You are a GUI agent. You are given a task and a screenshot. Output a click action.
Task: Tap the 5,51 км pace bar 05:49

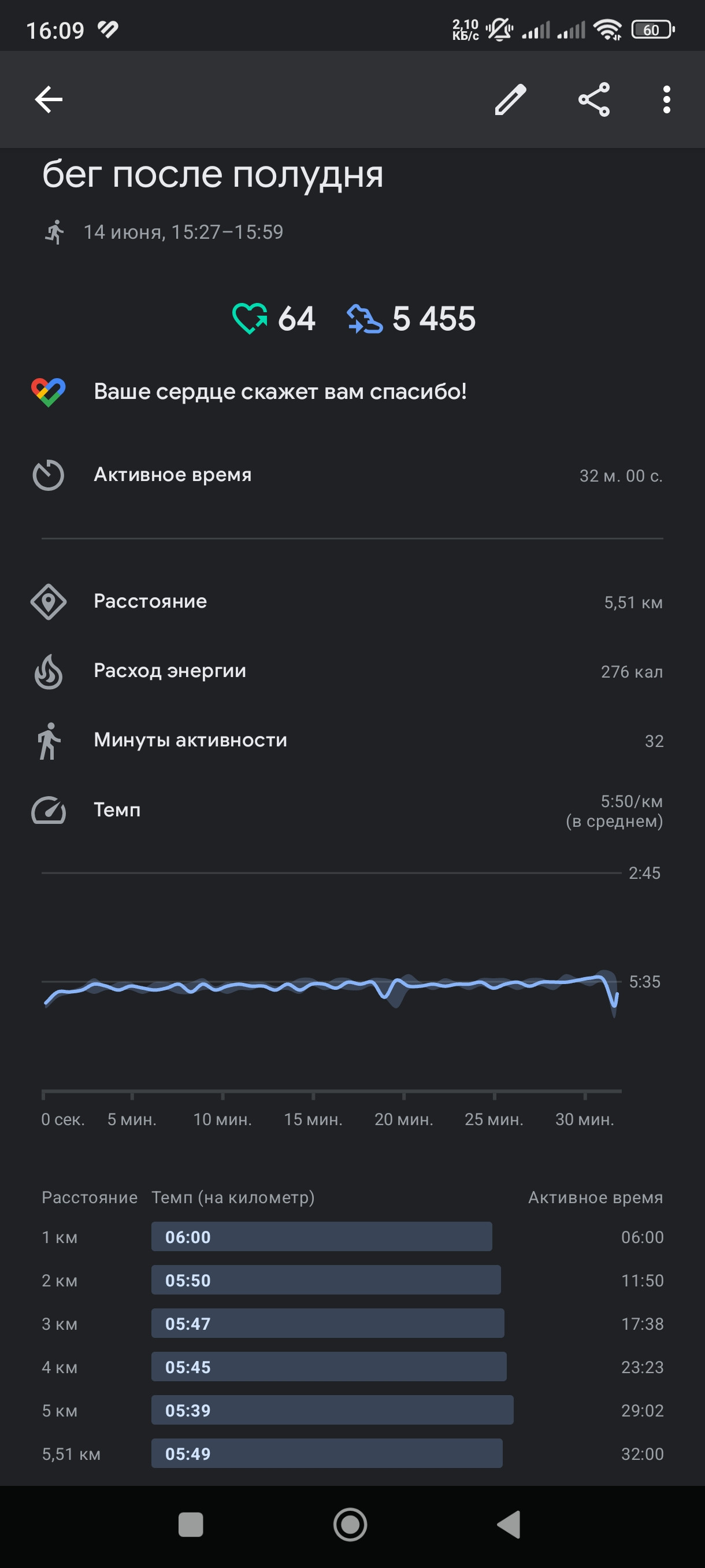coord(326,1454)
